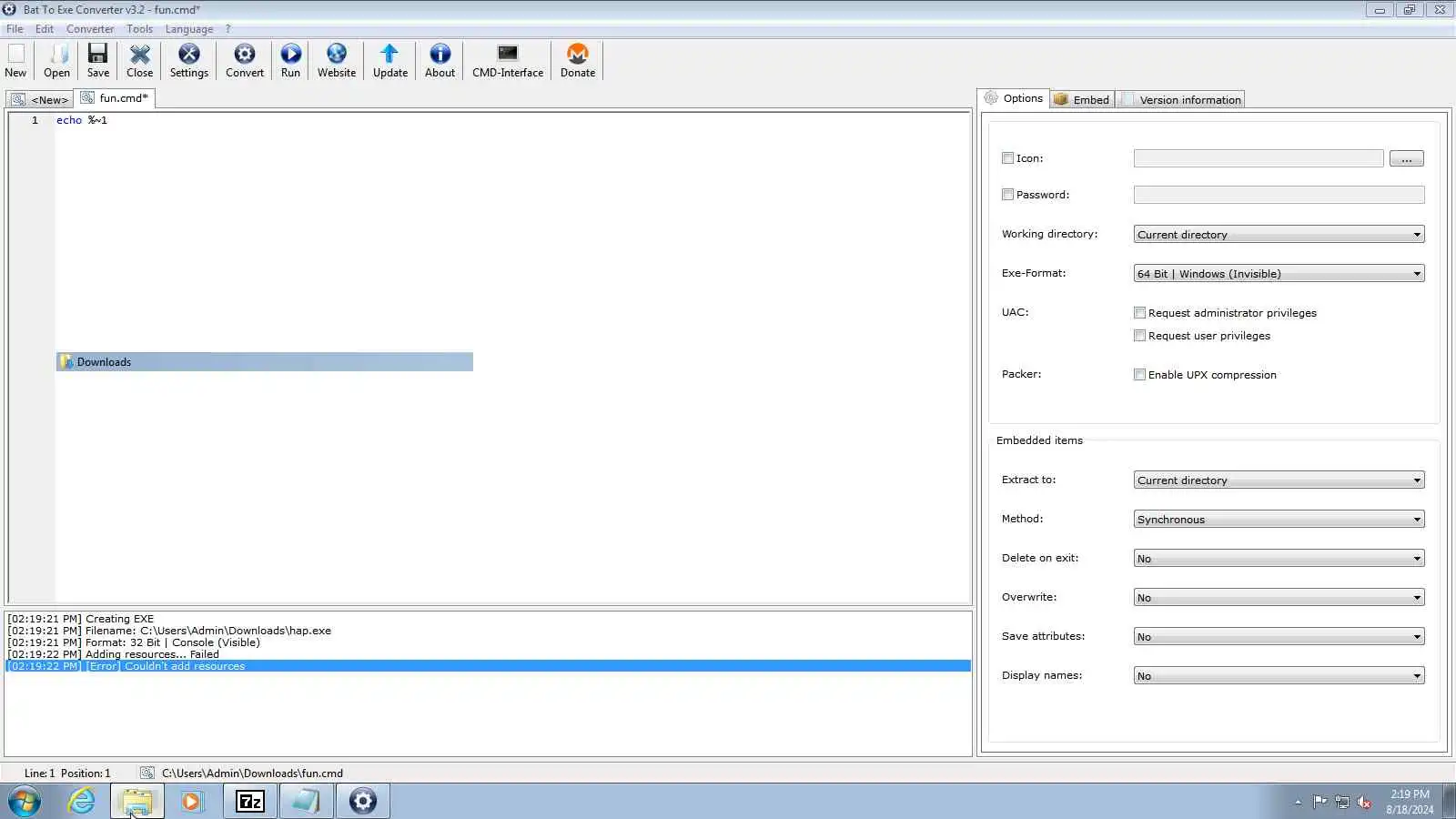Viewport: 1456px width, 819px height.
Task: Open the Start menu
Action: click(x=25, y=802)
